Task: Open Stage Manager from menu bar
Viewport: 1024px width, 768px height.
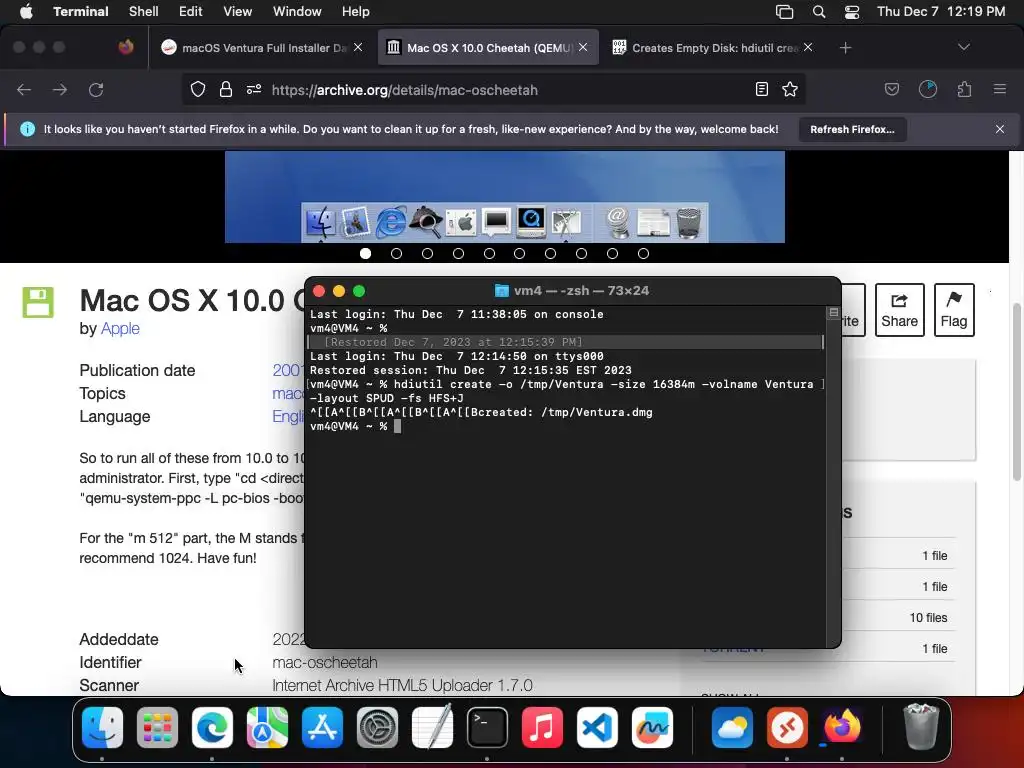Action: (x=784, y=11)
